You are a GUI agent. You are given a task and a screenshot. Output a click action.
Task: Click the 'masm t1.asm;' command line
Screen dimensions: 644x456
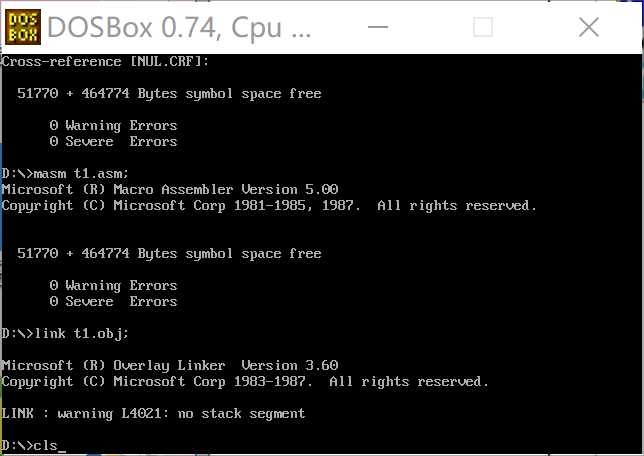(x=65, y=174)
